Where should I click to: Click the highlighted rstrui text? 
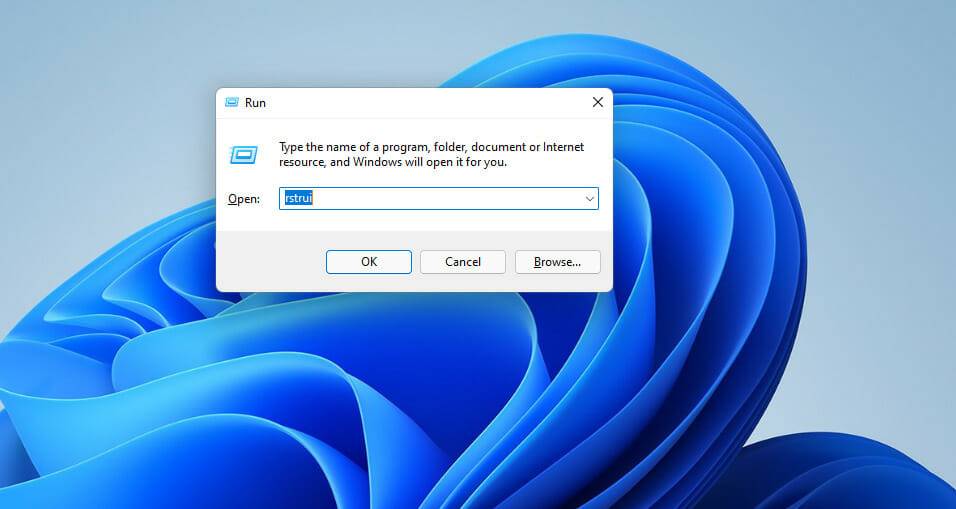point(299,198)
